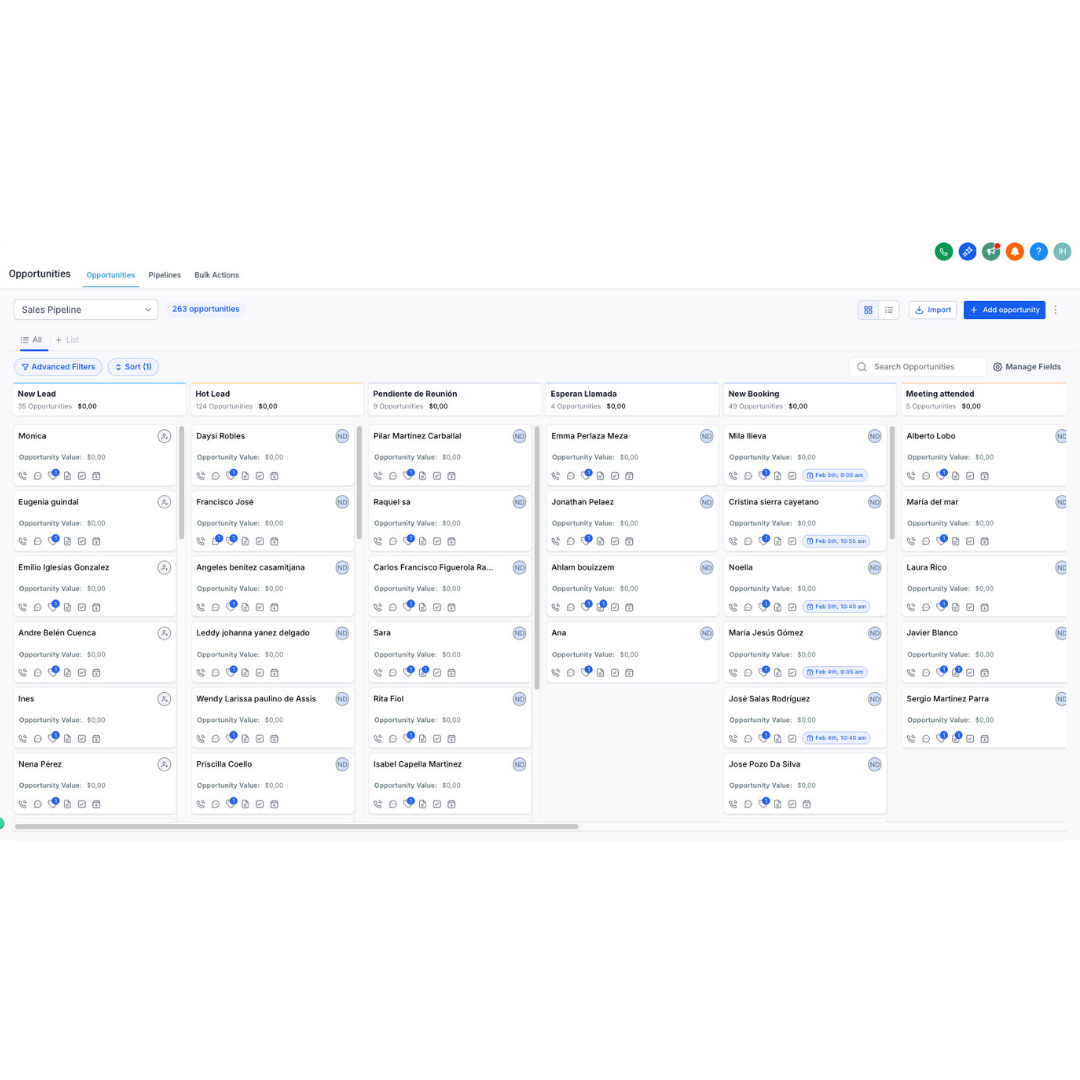Select the All smart list tab
Viewport: 1080px width, 1080px height.
(x=32, y=340)
